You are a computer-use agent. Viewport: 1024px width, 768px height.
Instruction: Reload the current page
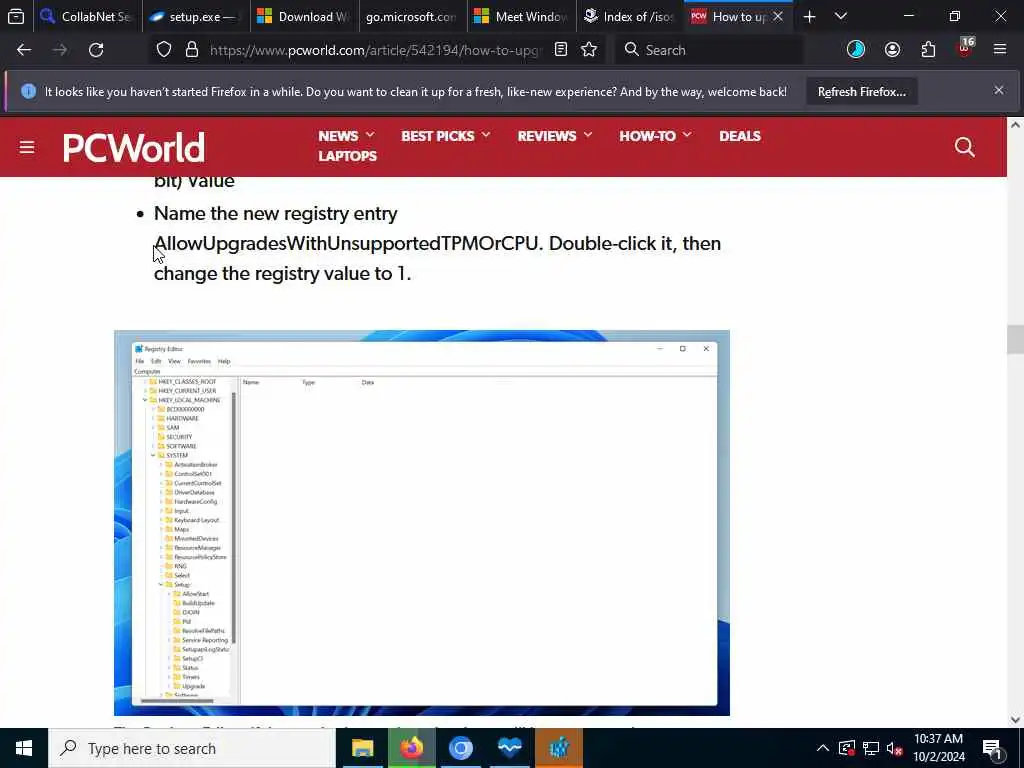coord(96,50)
